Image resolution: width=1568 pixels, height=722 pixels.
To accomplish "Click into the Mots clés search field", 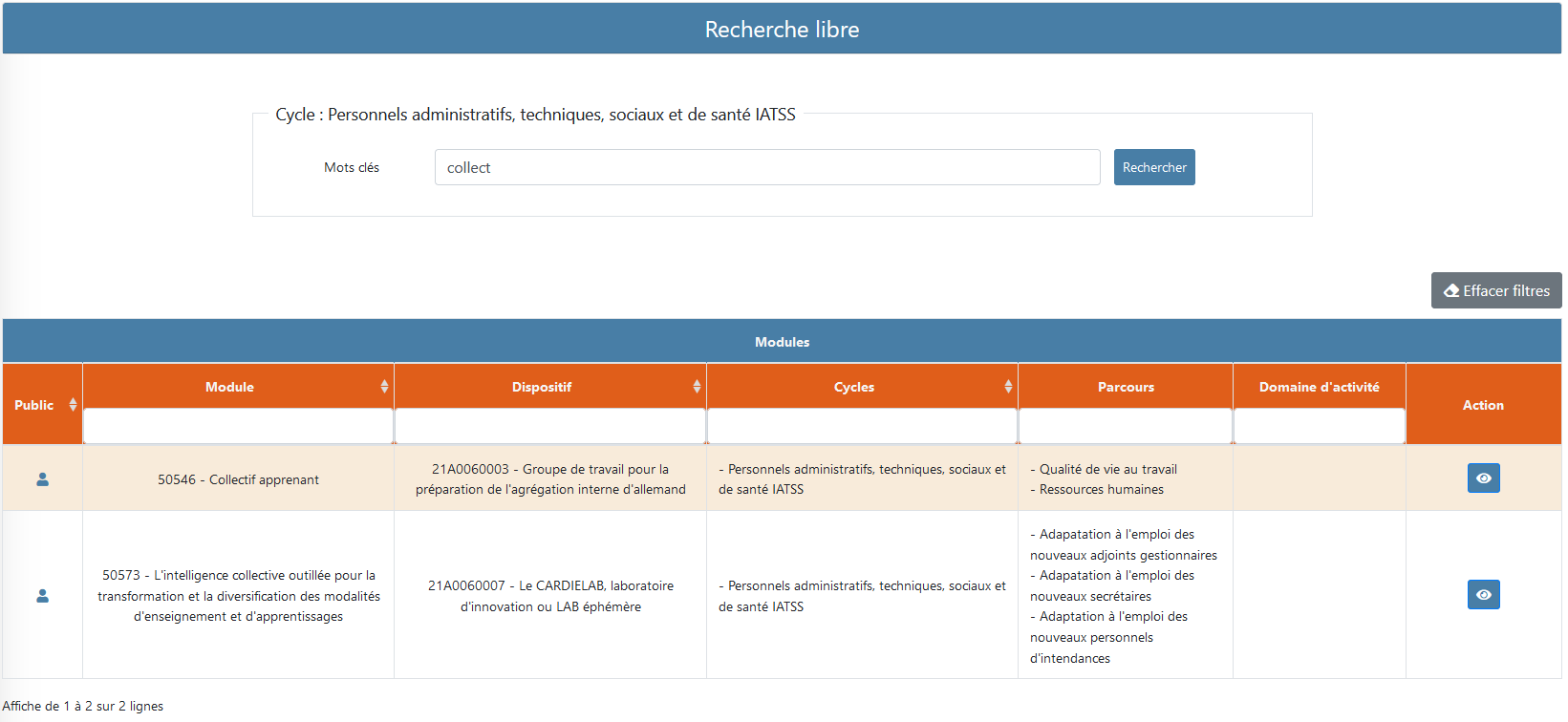I will click(767, 167).
